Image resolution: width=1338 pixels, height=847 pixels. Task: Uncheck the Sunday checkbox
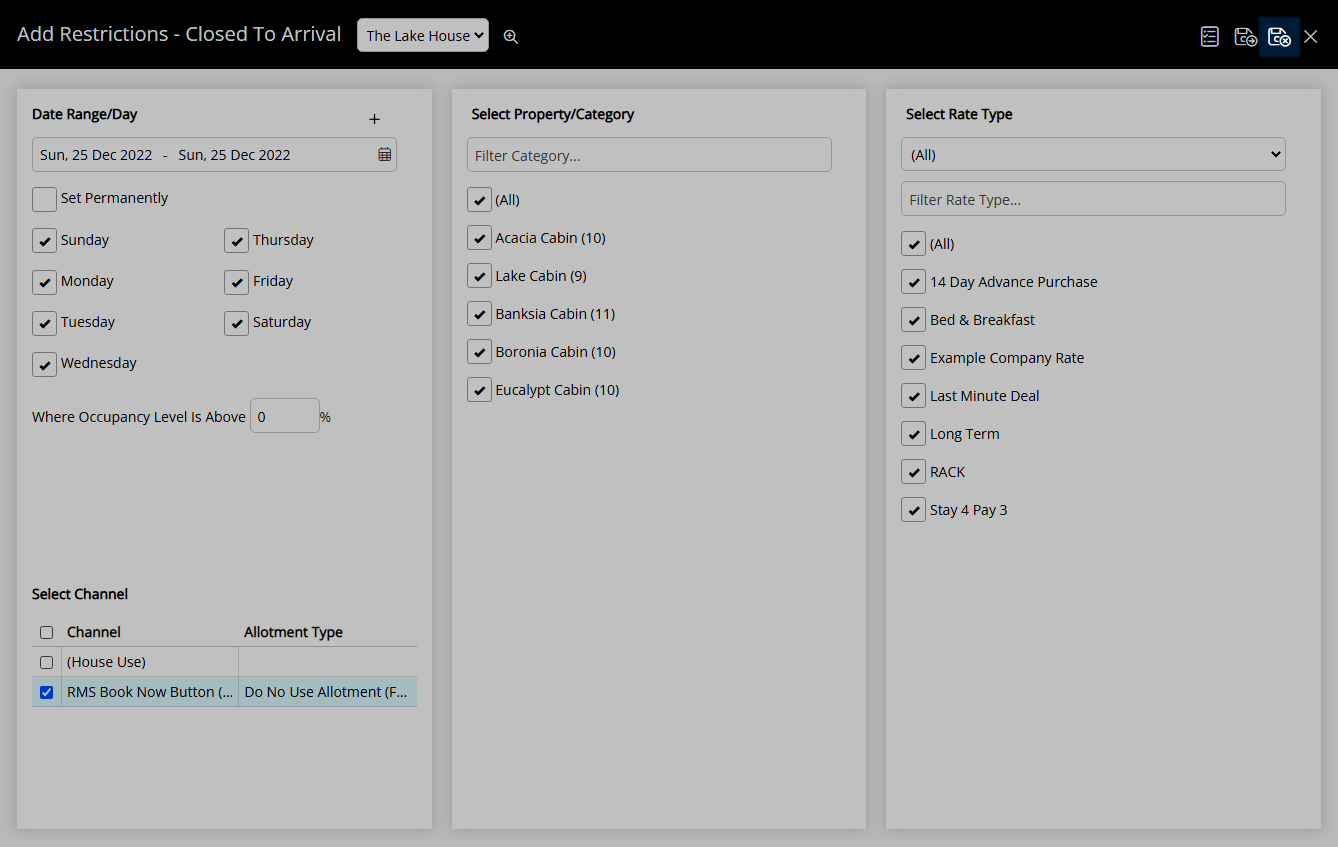pyautogui.click(x=44, y=241)
